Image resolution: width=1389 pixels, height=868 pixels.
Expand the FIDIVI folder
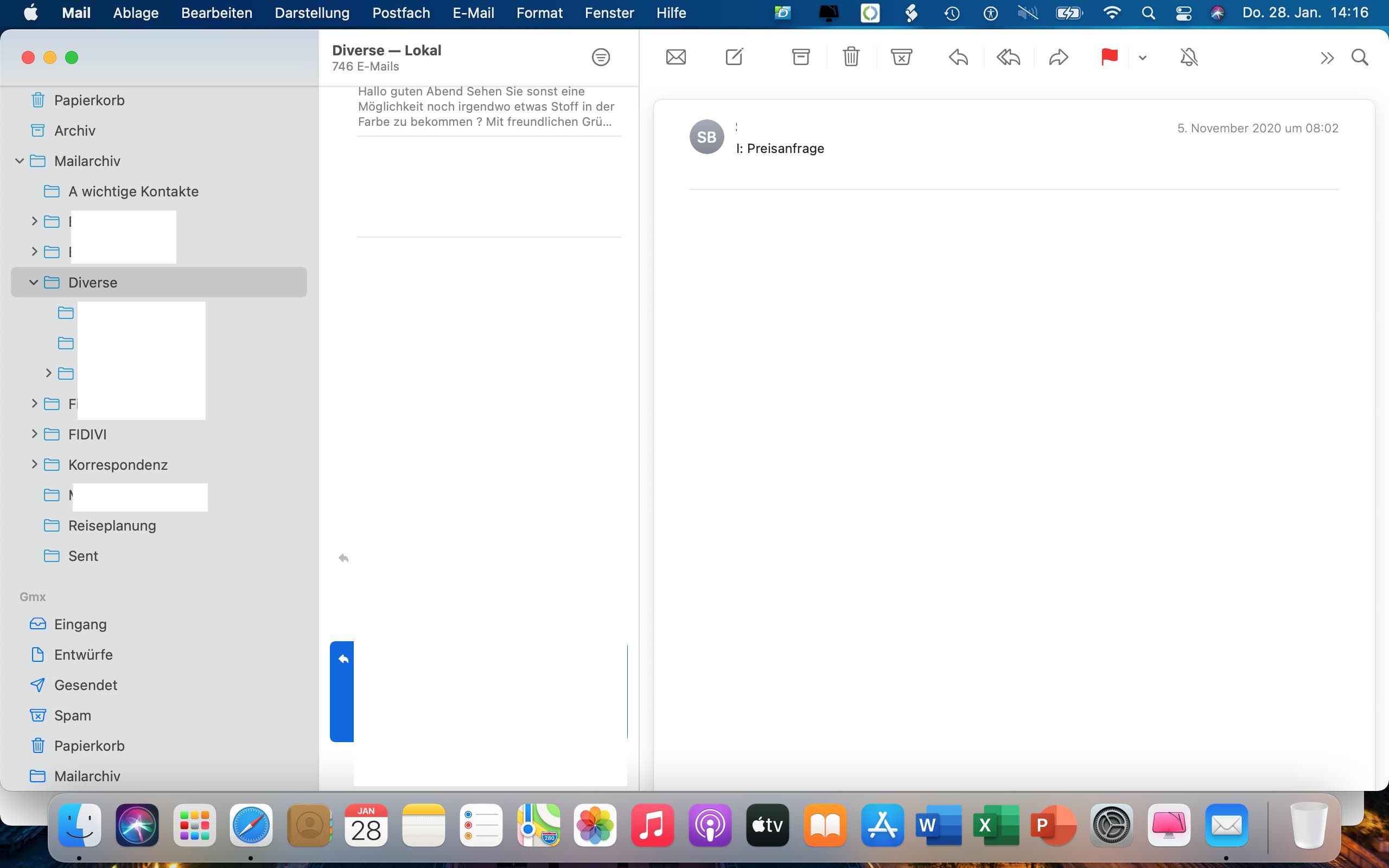coord(34,434)
